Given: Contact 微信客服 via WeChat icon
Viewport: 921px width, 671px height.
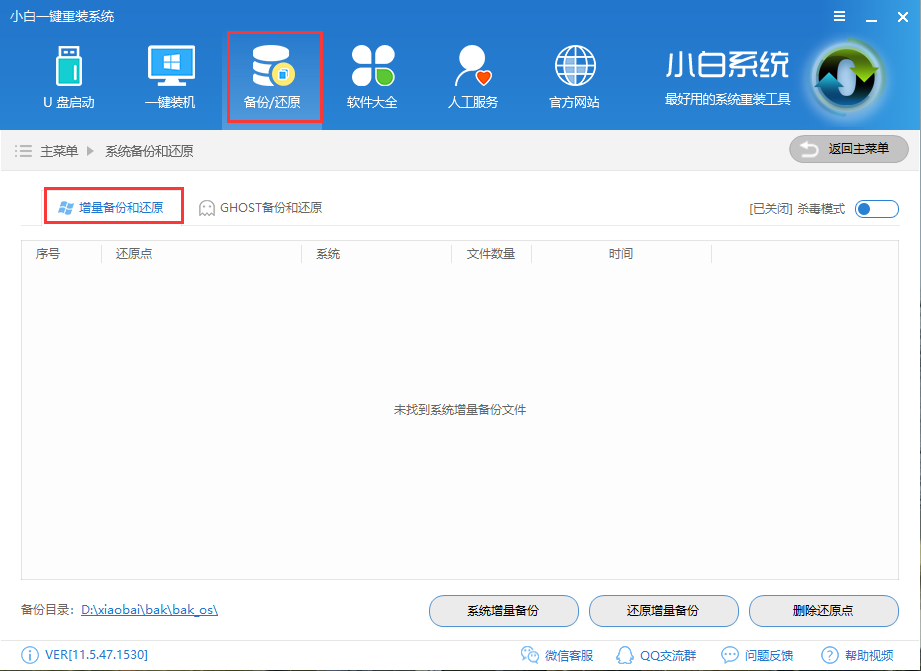Looking at the screenshot, I should 556,655.
